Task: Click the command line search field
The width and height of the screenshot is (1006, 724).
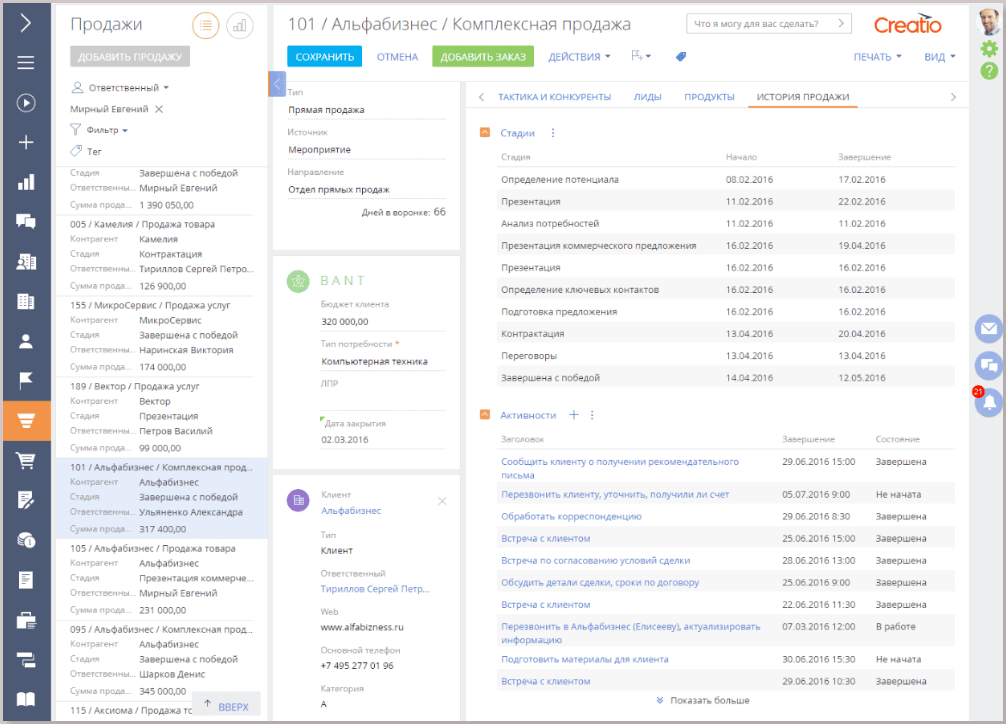Action: click(x=769, y=24)
